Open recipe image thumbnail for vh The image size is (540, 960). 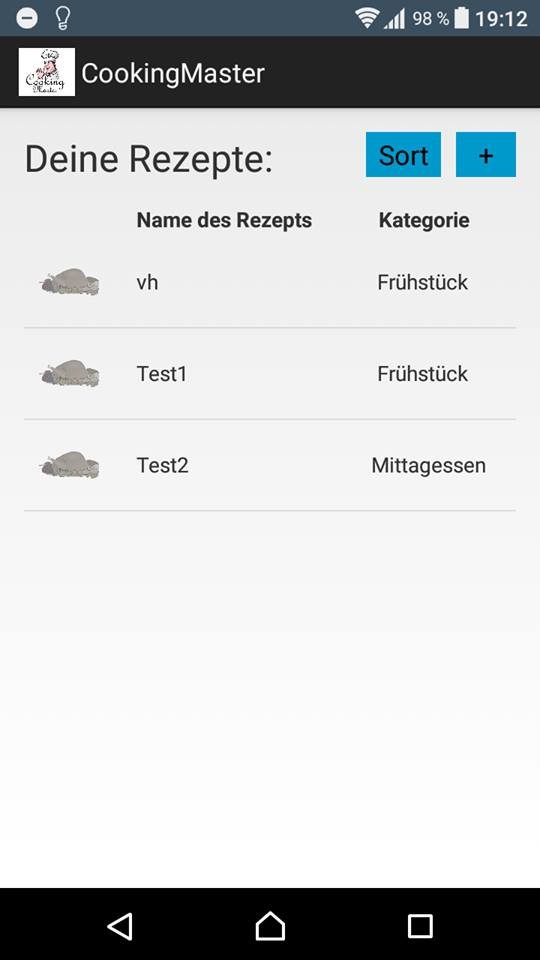tap(70, 282)
